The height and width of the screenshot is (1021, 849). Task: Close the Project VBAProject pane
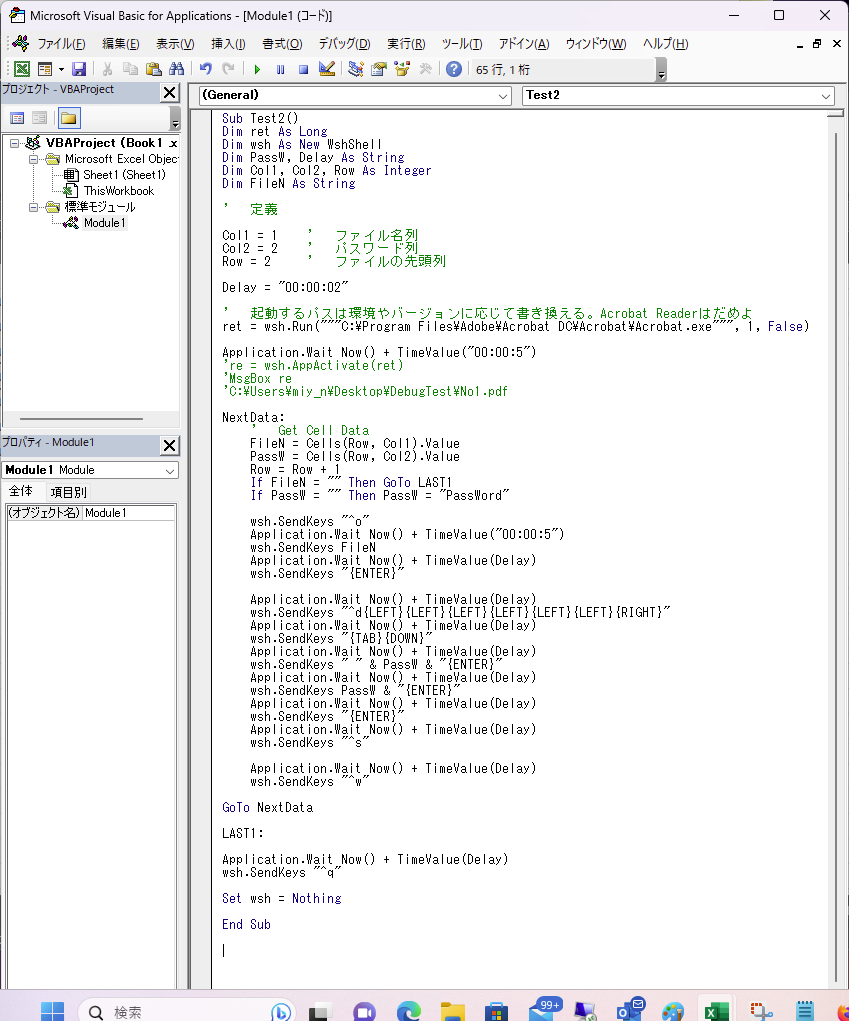point(169,92)
